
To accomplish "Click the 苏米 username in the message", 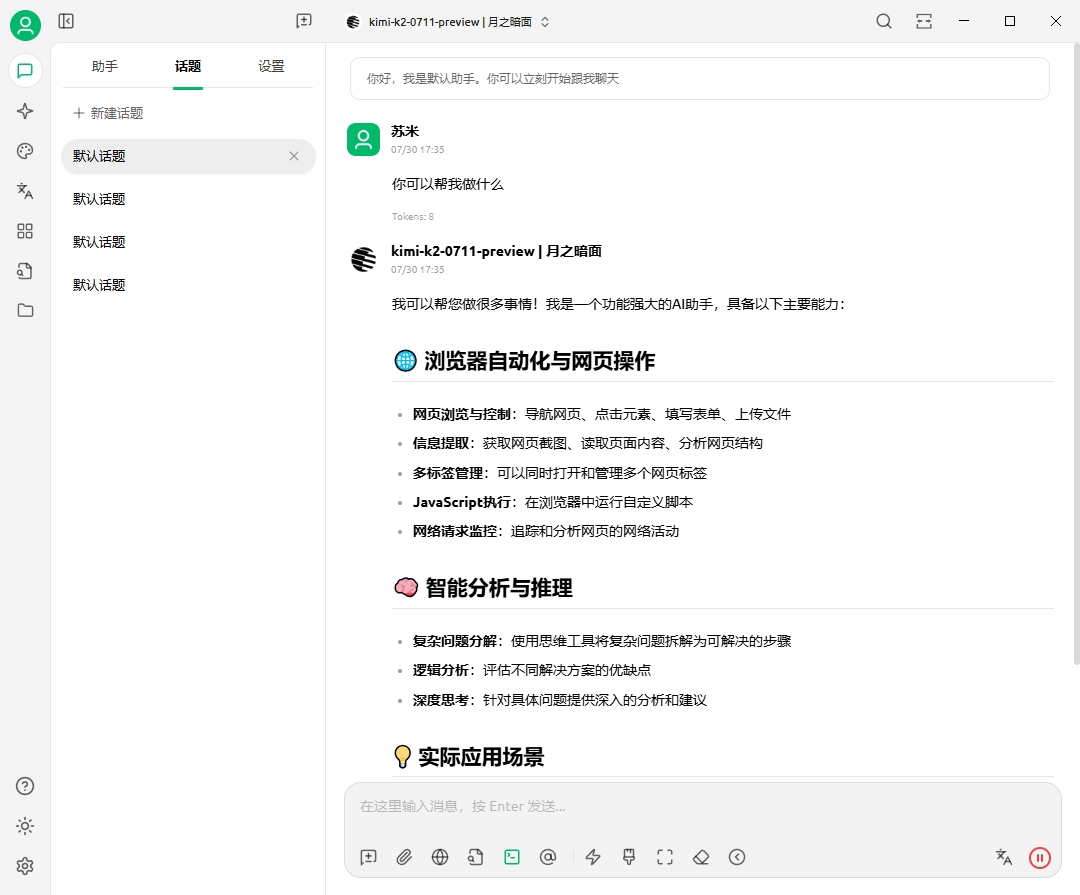I will click(405, 131).
